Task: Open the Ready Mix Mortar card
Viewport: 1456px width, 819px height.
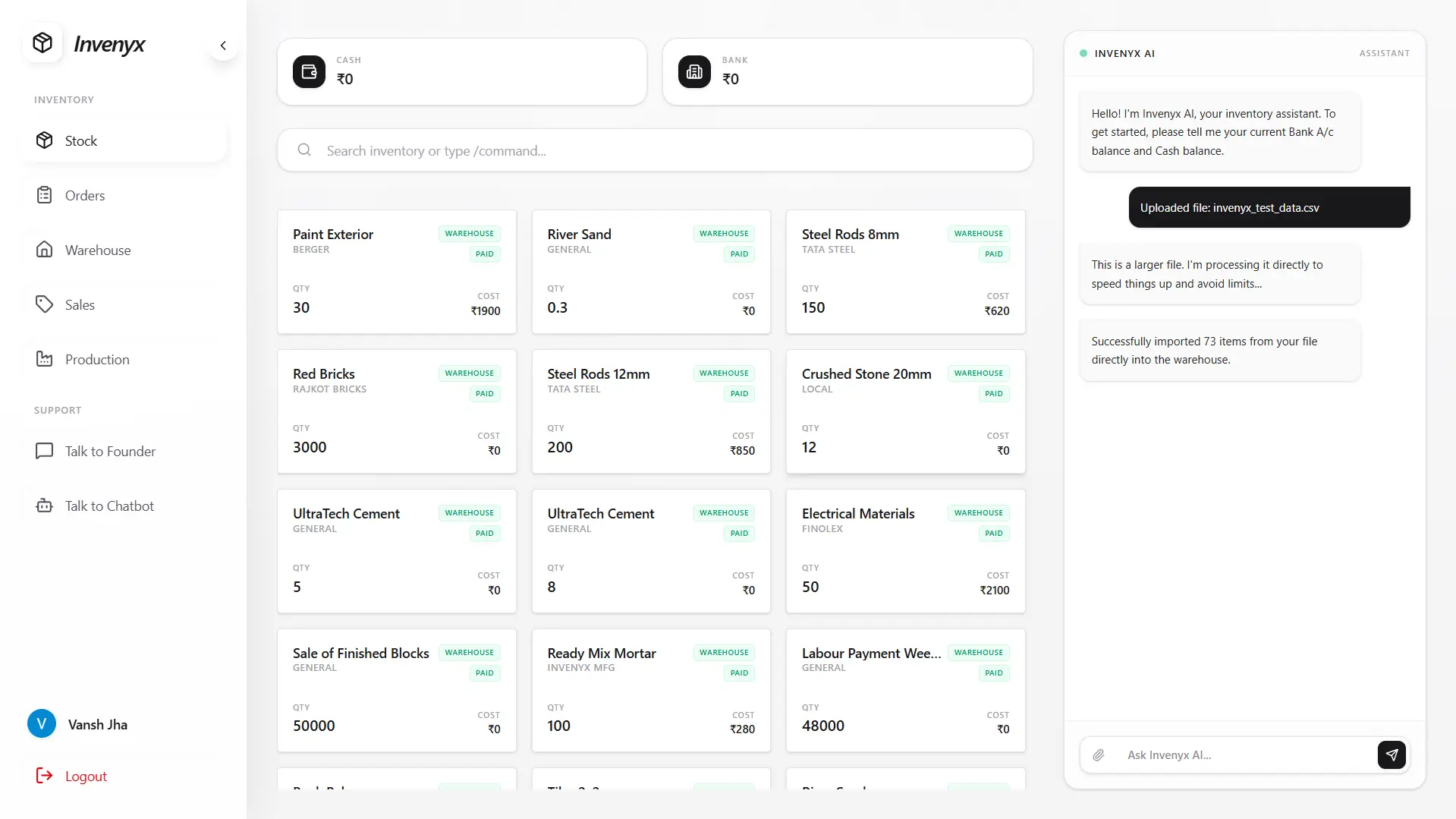Action: point(651,691)
